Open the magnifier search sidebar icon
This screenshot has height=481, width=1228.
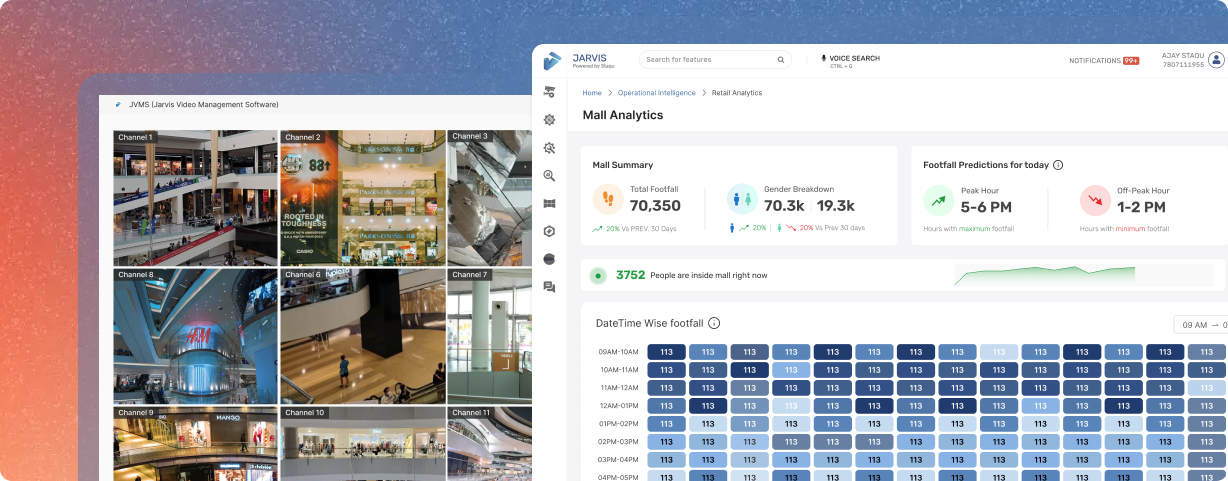pos(549,175)
